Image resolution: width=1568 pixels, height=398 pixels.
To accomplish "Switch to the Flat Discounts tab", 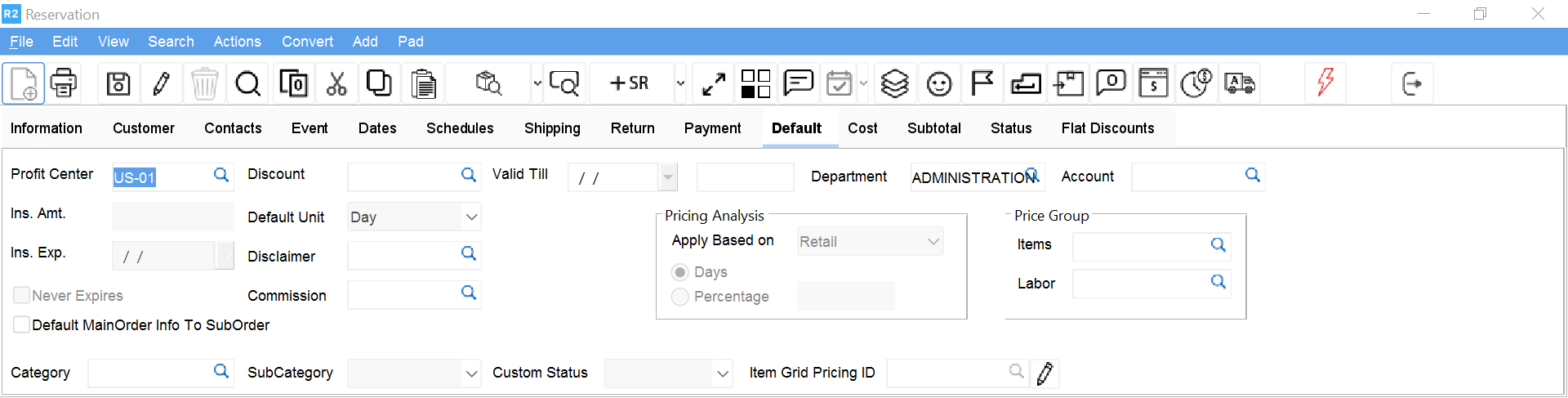I will [x=1107, y=128].
